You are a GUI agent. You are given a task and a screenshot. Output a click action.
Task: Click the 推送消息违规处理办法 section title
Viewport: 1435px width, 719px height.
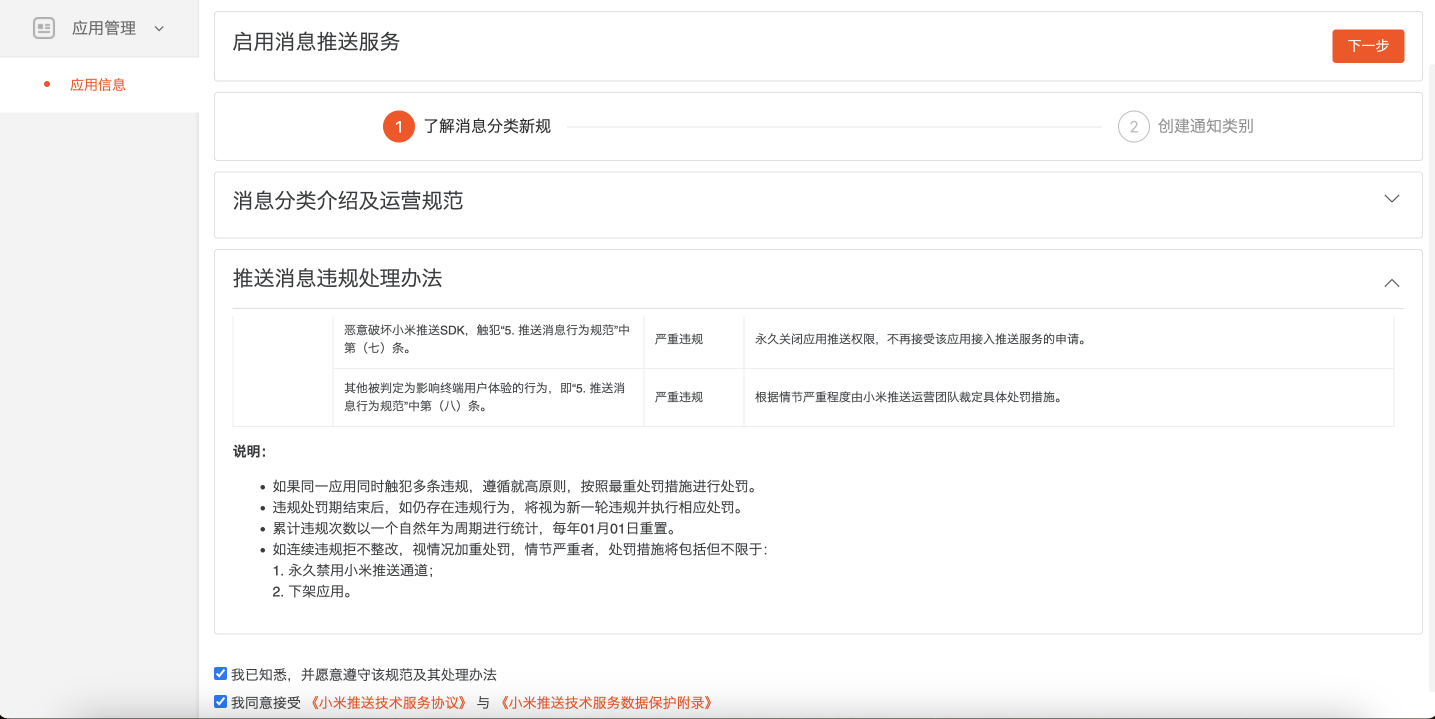coord(337,279)
